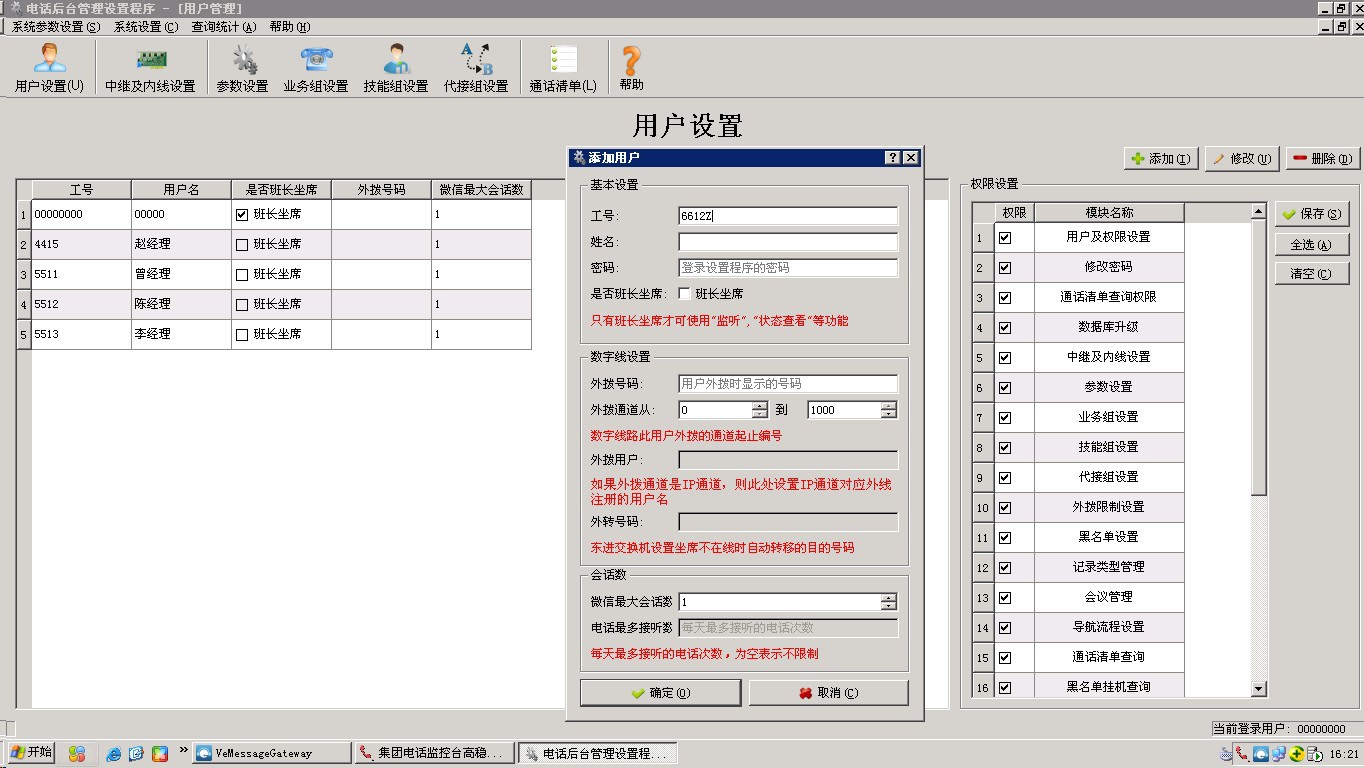The width and height of the screenshot is (1364, 768).
Task: Toggle 班长坐席 checkbox for 李经理
Action: 242,334
